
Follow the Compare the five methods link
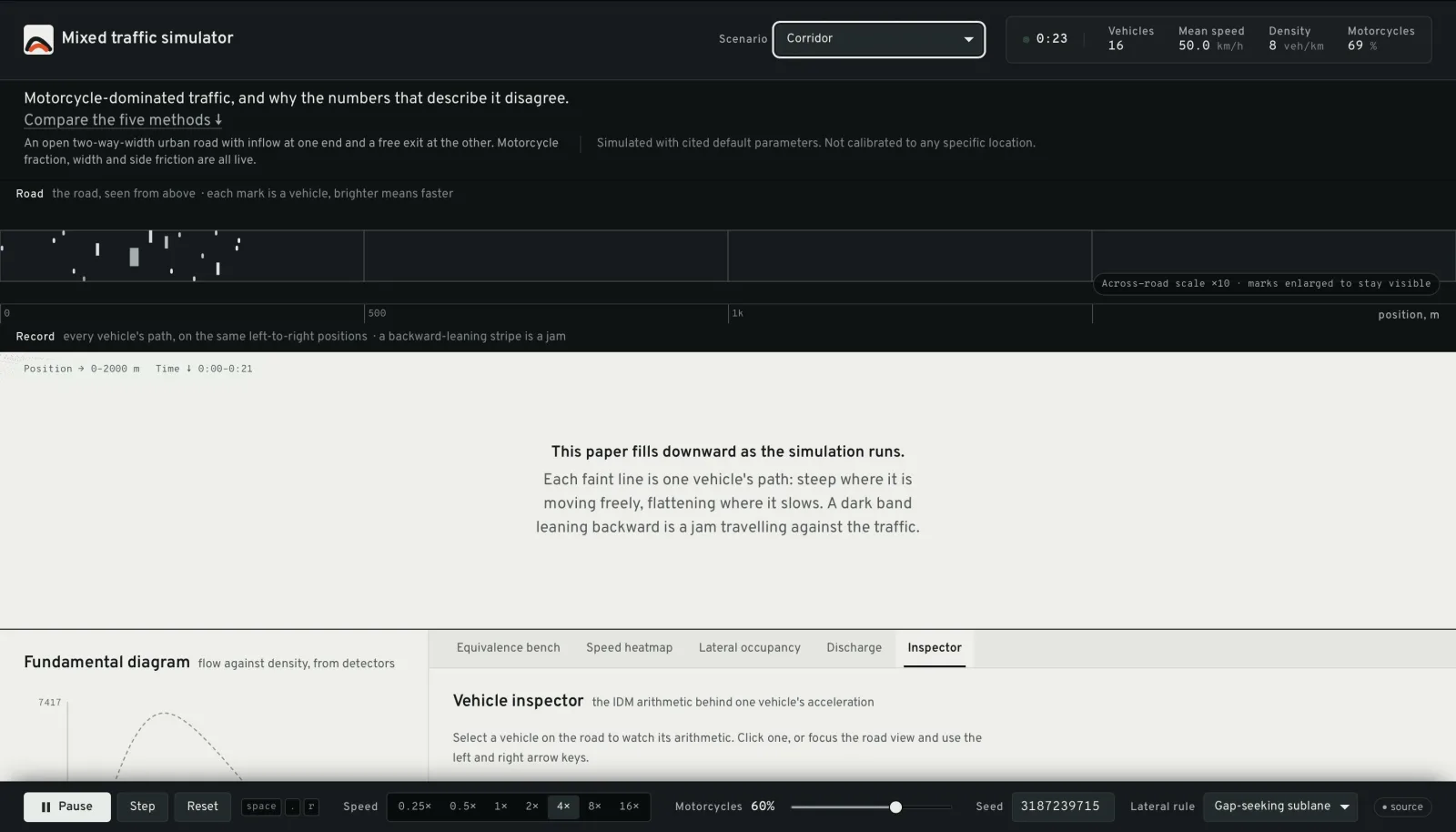pyautogui.click(x=123, y=120)
